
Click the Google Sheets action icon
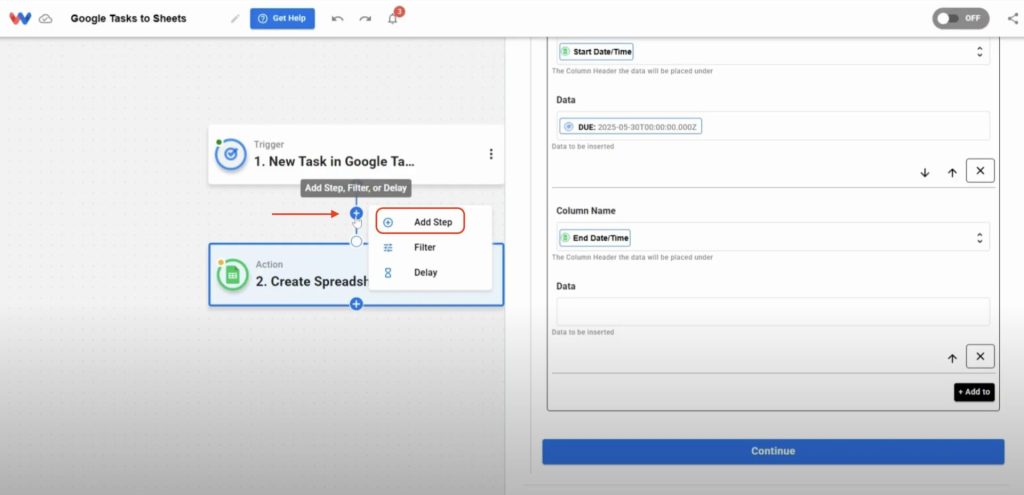(x=232, y=275)
